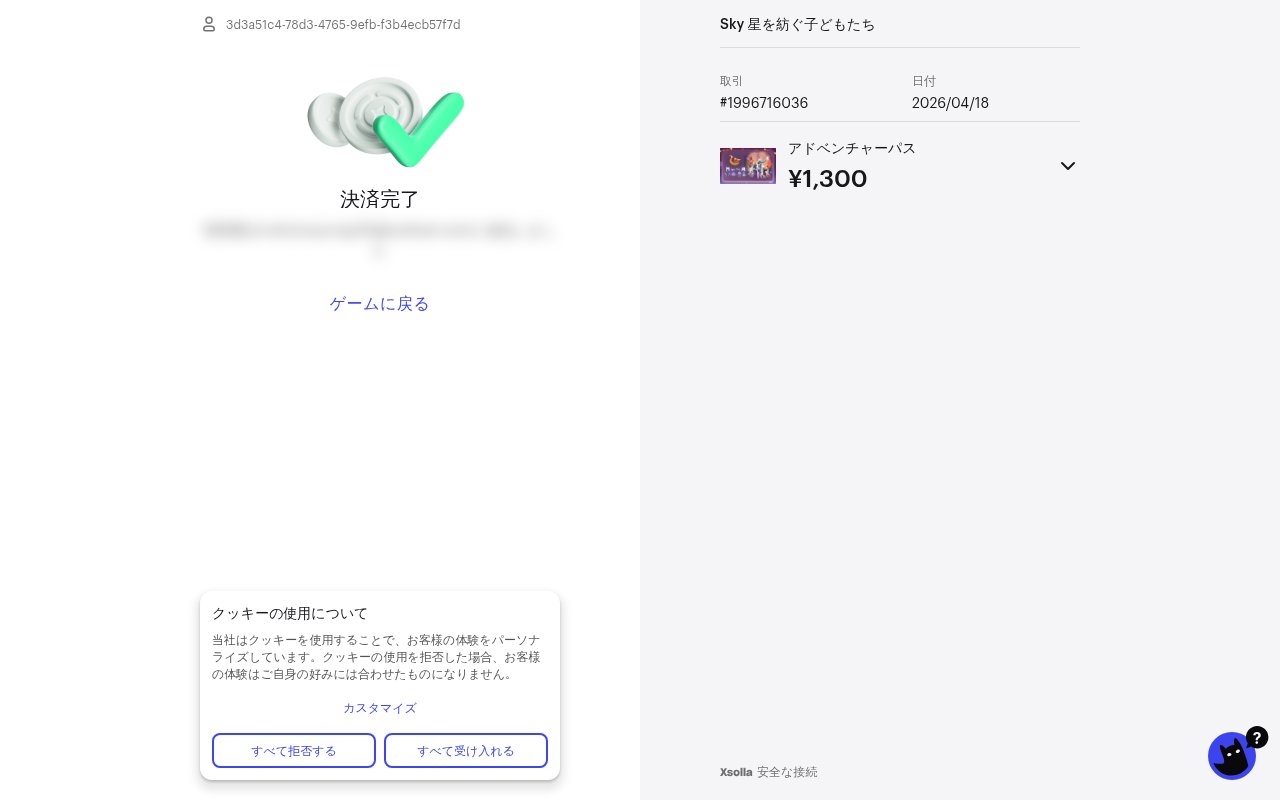
Task: Click the ¥1,300 price
Action: pyautogui.click(x=827, y=179)
